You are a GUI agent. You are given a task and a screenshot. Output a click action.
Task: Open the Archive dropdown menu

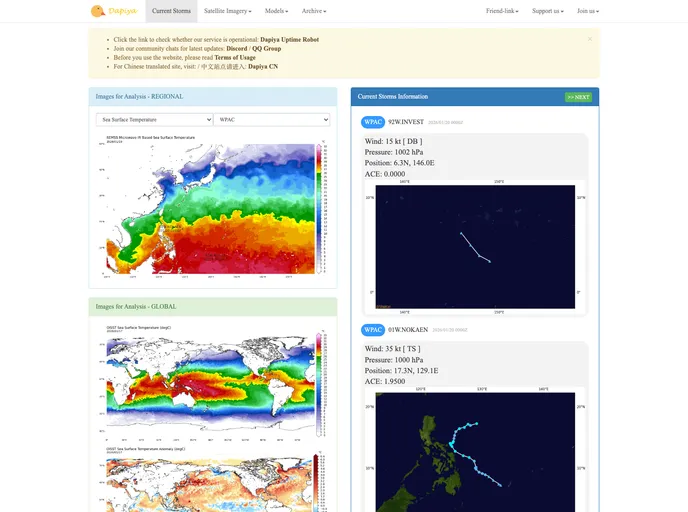tap(314, 11)
